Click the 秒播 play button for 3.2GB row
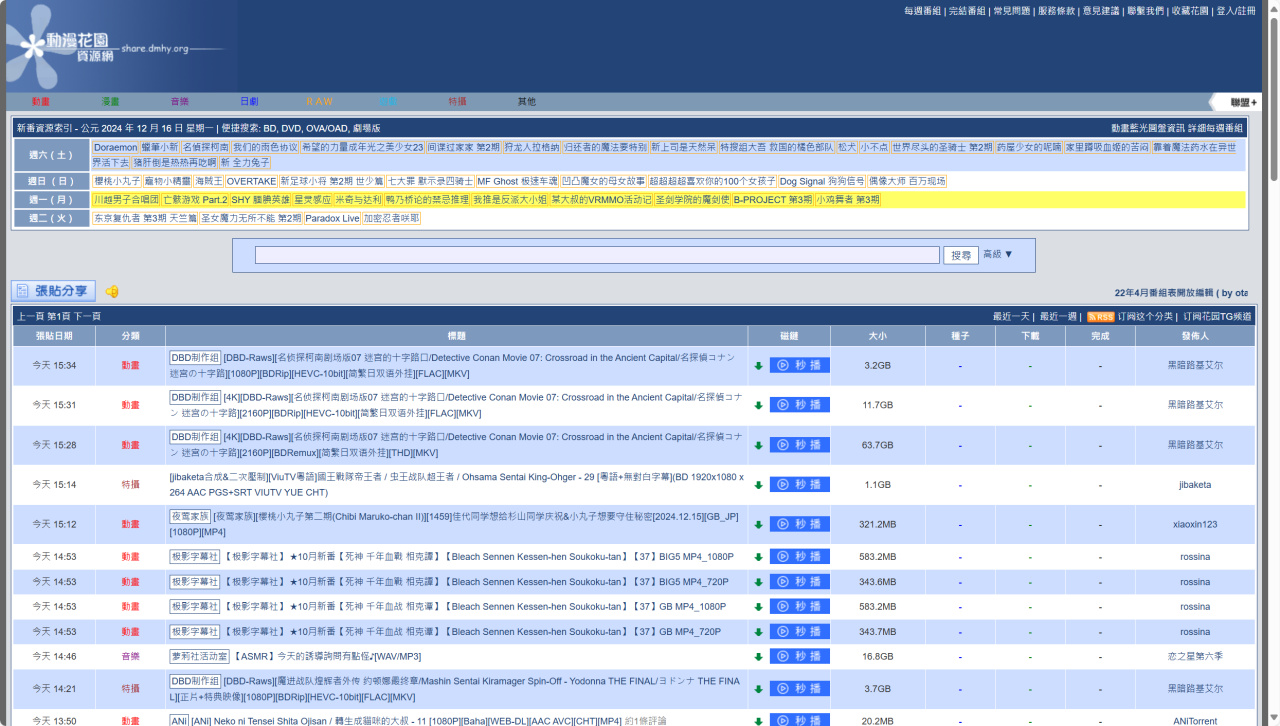 tap(800, 365)
